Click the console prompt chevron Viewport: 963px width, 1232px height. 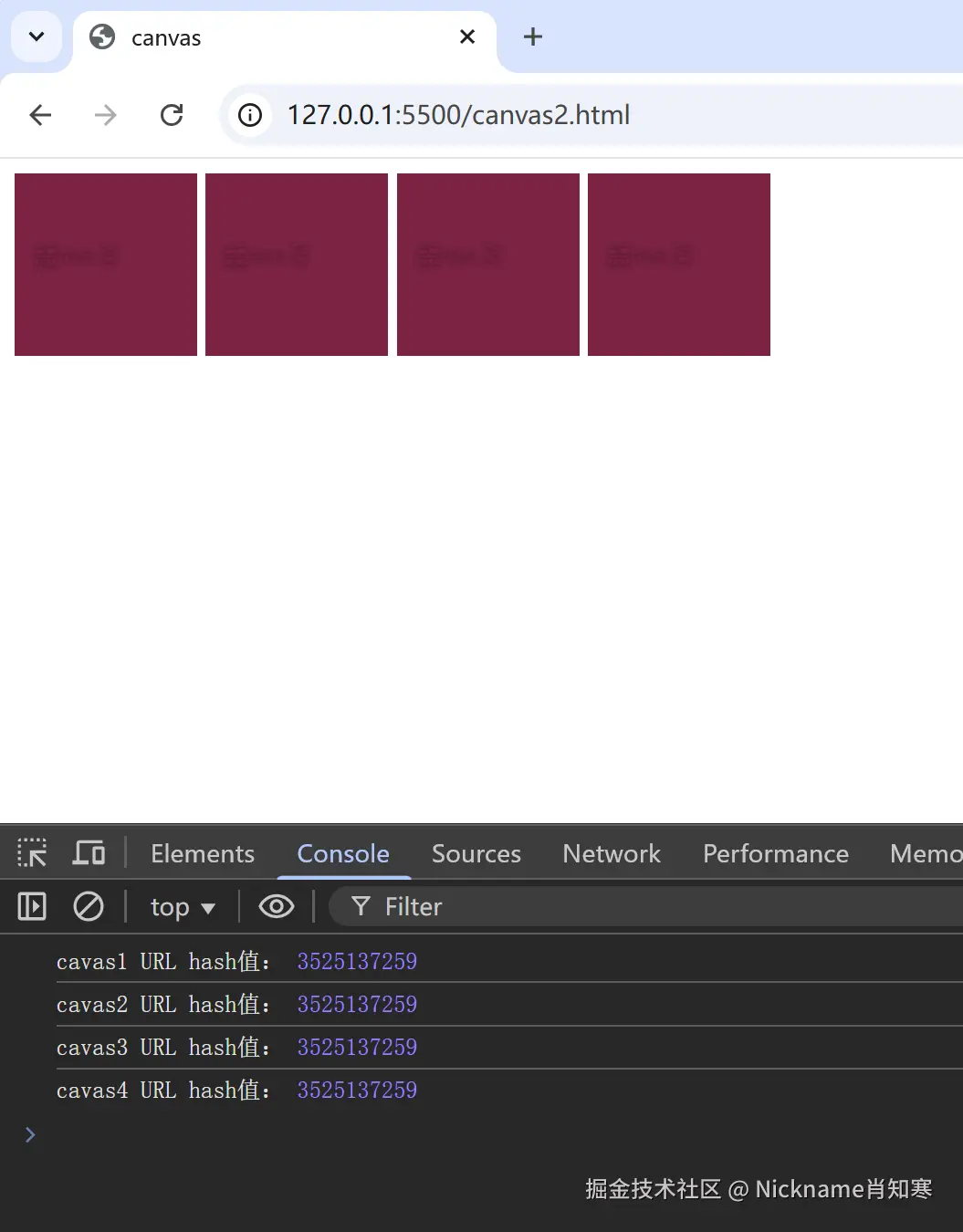[30, 1134]
